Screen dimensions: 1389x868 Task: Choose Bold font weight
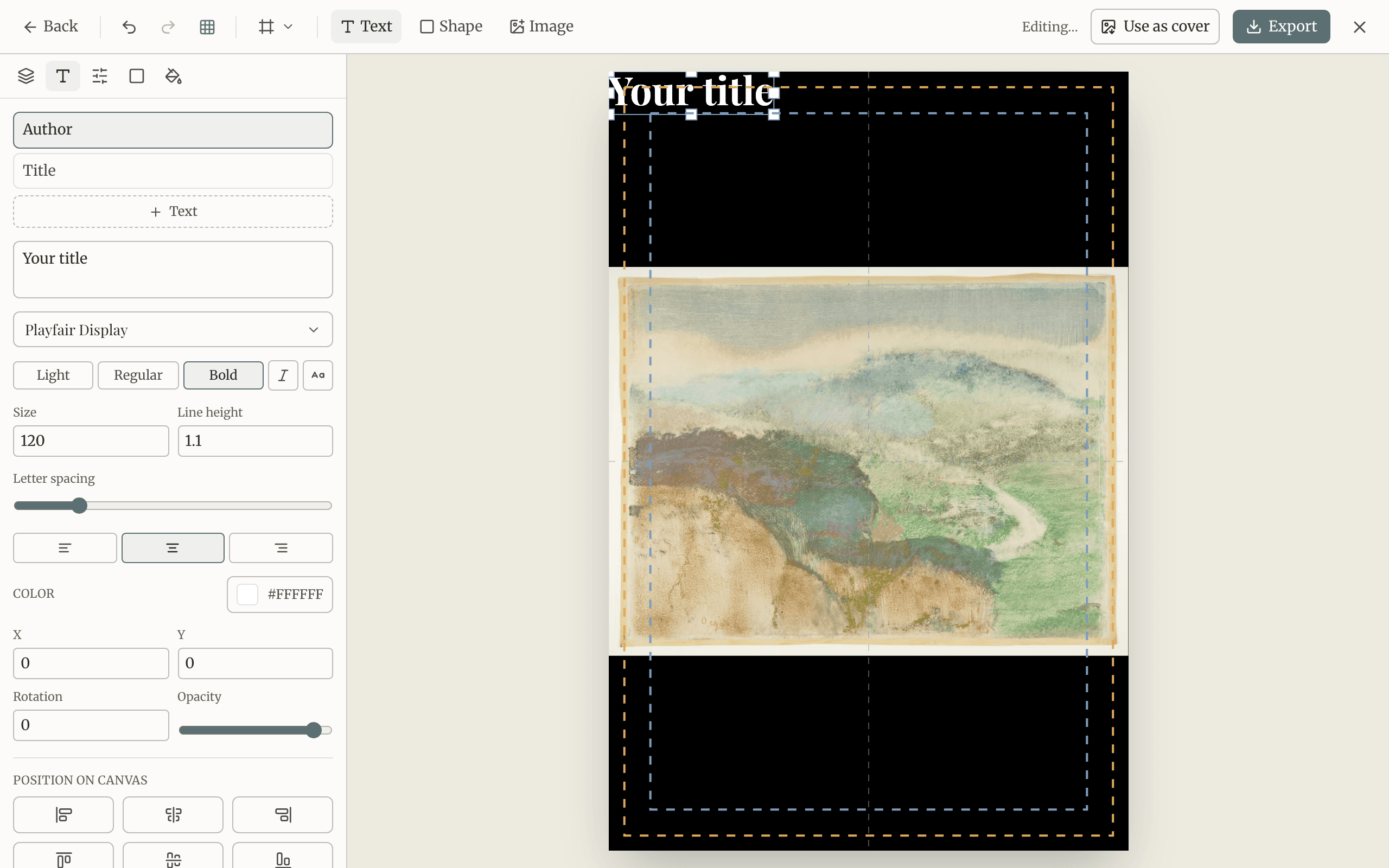tap(224, 375)
